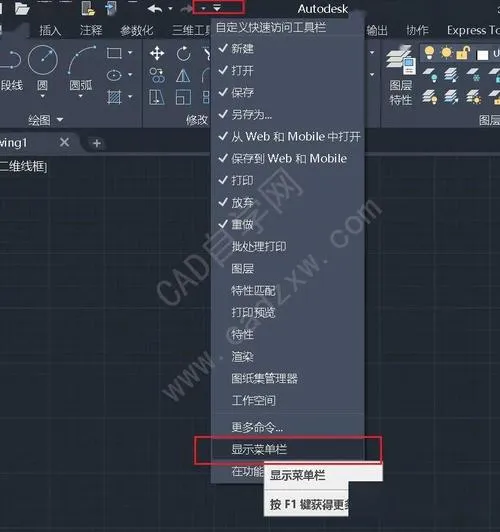
Task: Select the Rectangle draw tool icon
Action: coord(114,53)
